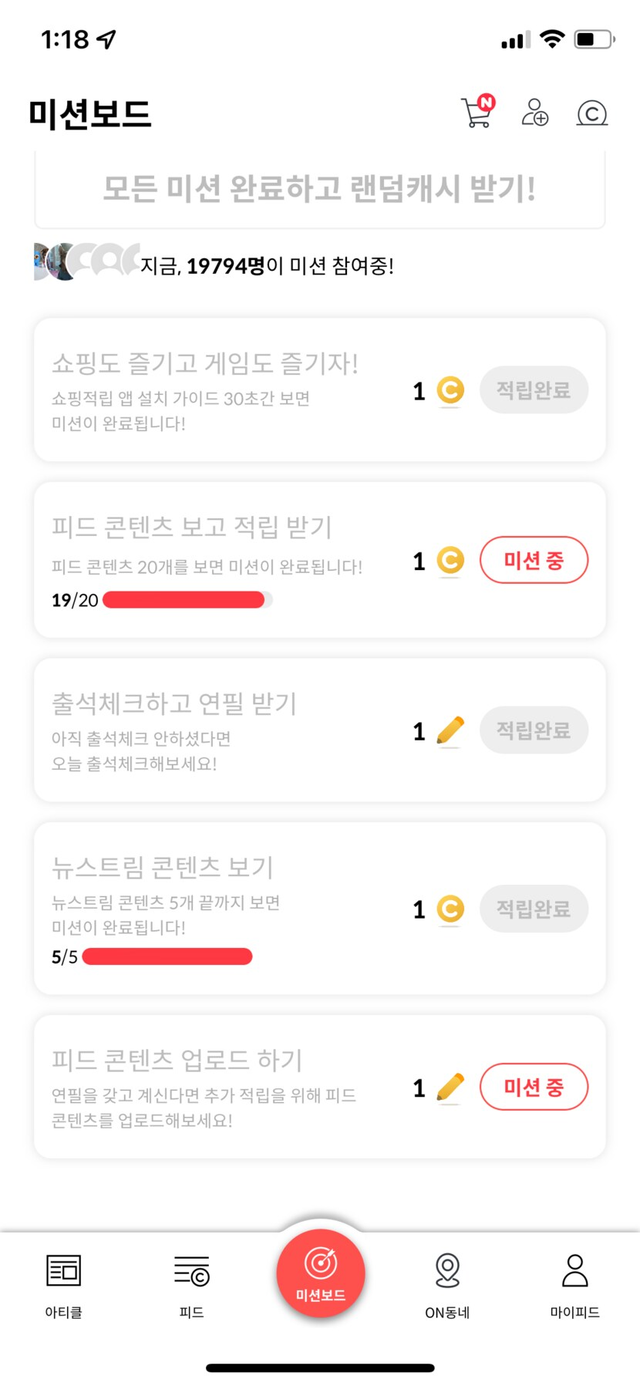The height and width of the screenshot is (1386, 640).
Task: Tap the pencil icon in 업로드 하기 mission
Action: (x=450, y=1087)
